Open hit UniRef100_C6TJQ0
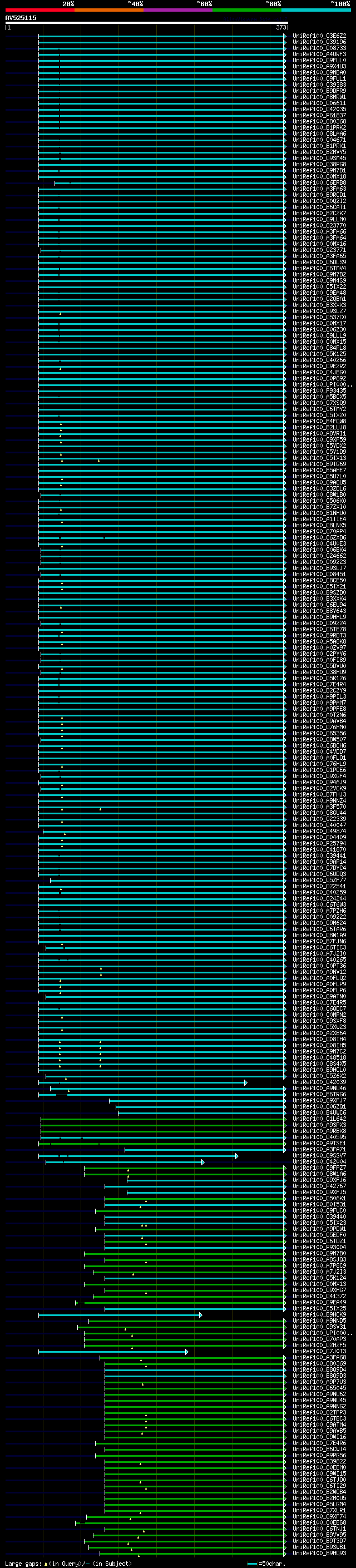Image resolution: width=356 pixels, height=1568 pixels. 319,1479
